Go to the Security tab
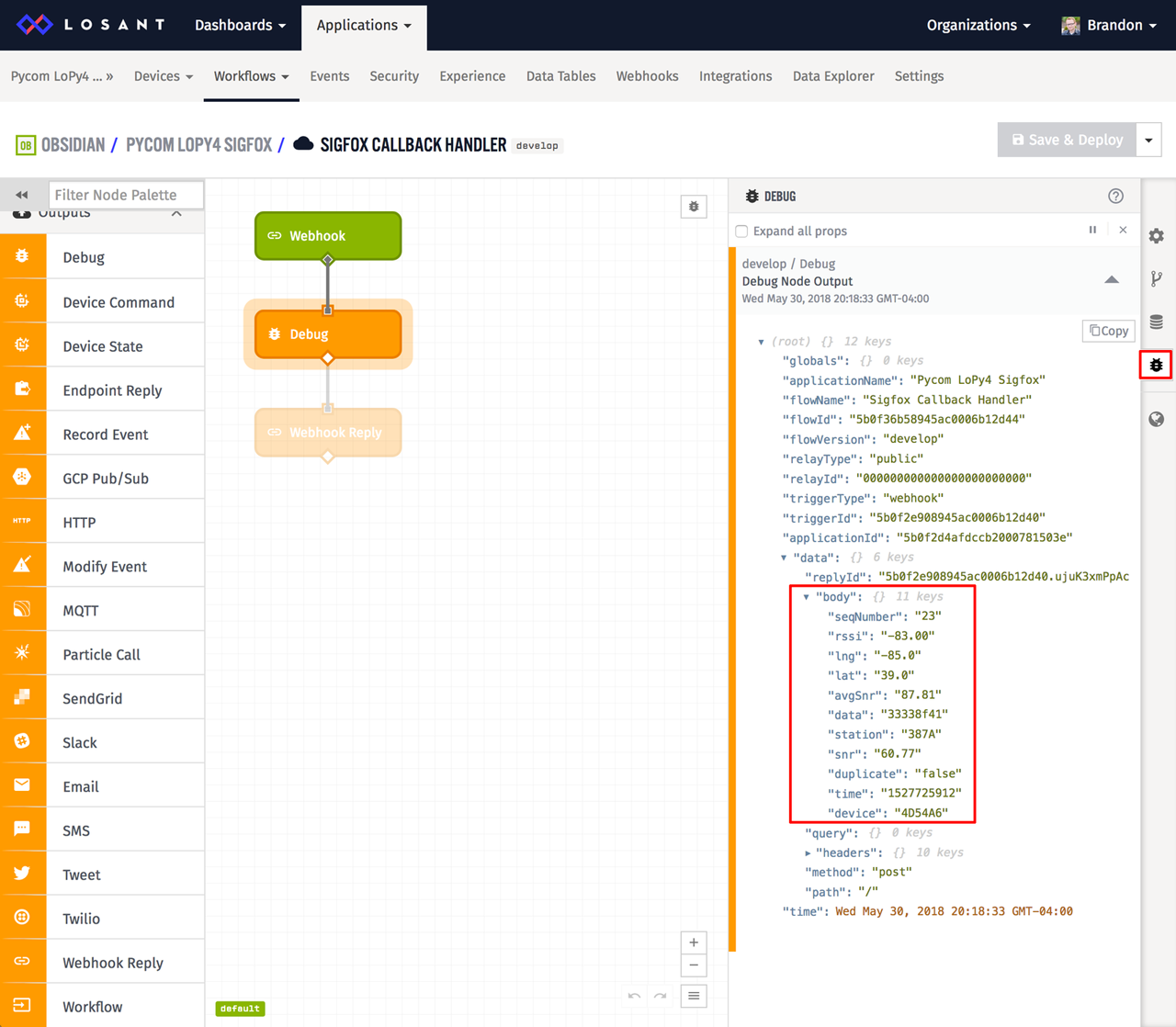This screenshot has width=1176, height=1027. tap(394, 76)
